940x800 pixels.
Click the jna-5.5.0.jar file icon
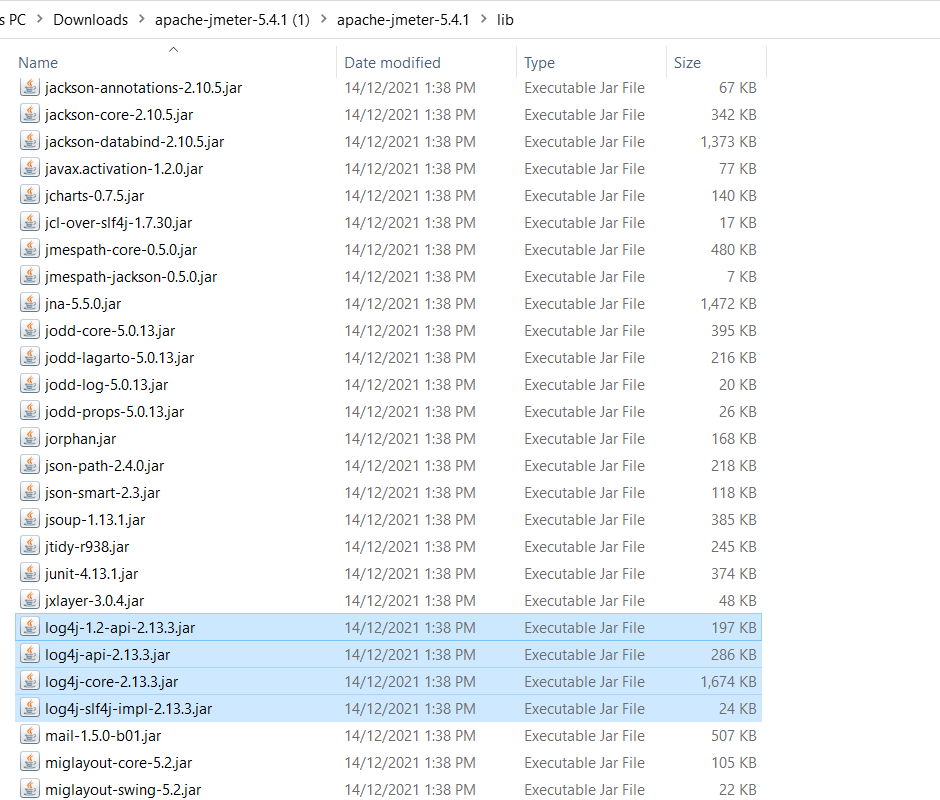(30, 303)
